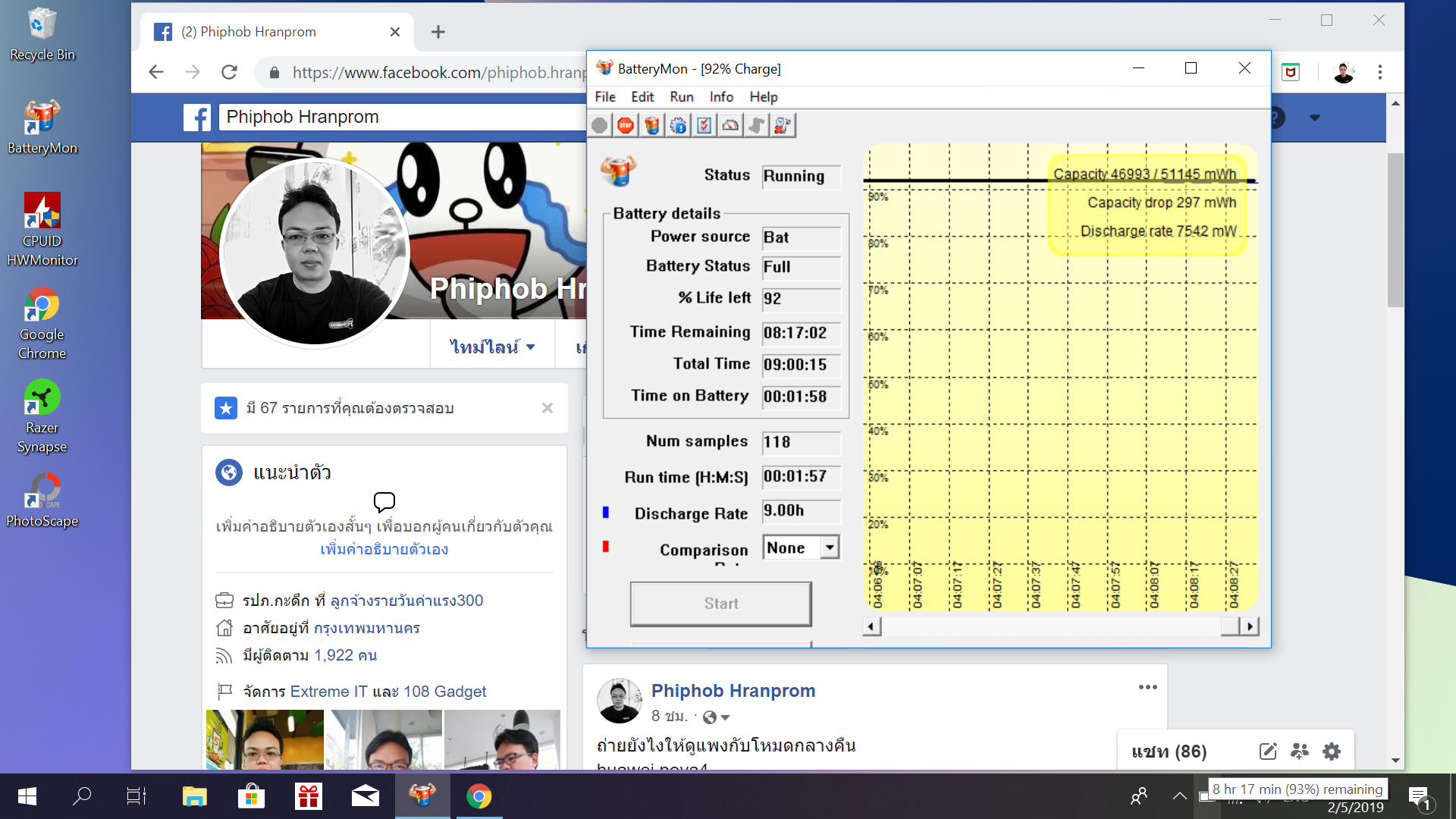Click the add bio link เพิ่มคำอธิบายตัวเอง
The width and height of the screenshot is (1456, 819).
click(x=384, y=549)
